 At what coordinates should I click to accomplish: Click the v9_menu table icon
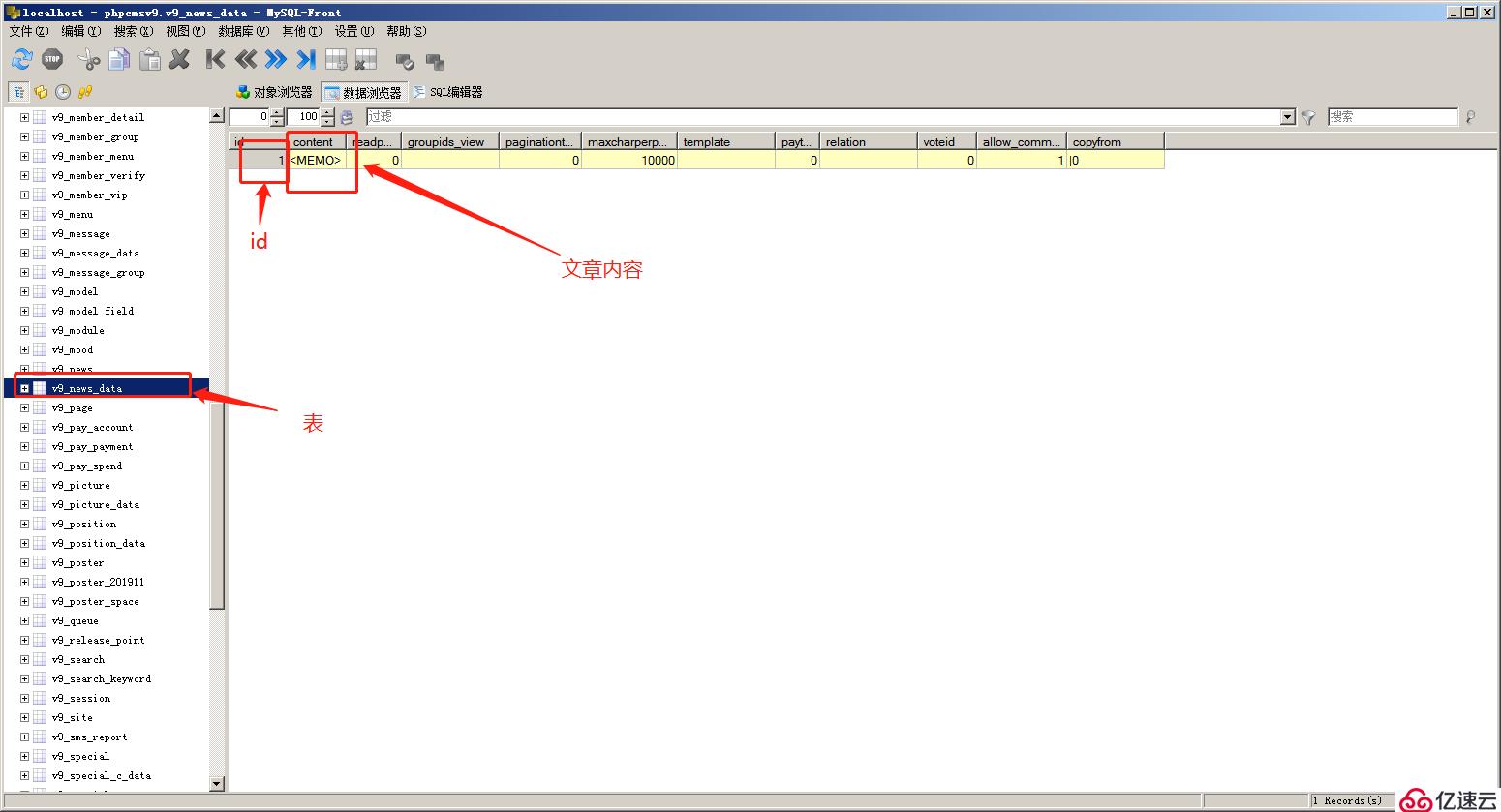40,214
